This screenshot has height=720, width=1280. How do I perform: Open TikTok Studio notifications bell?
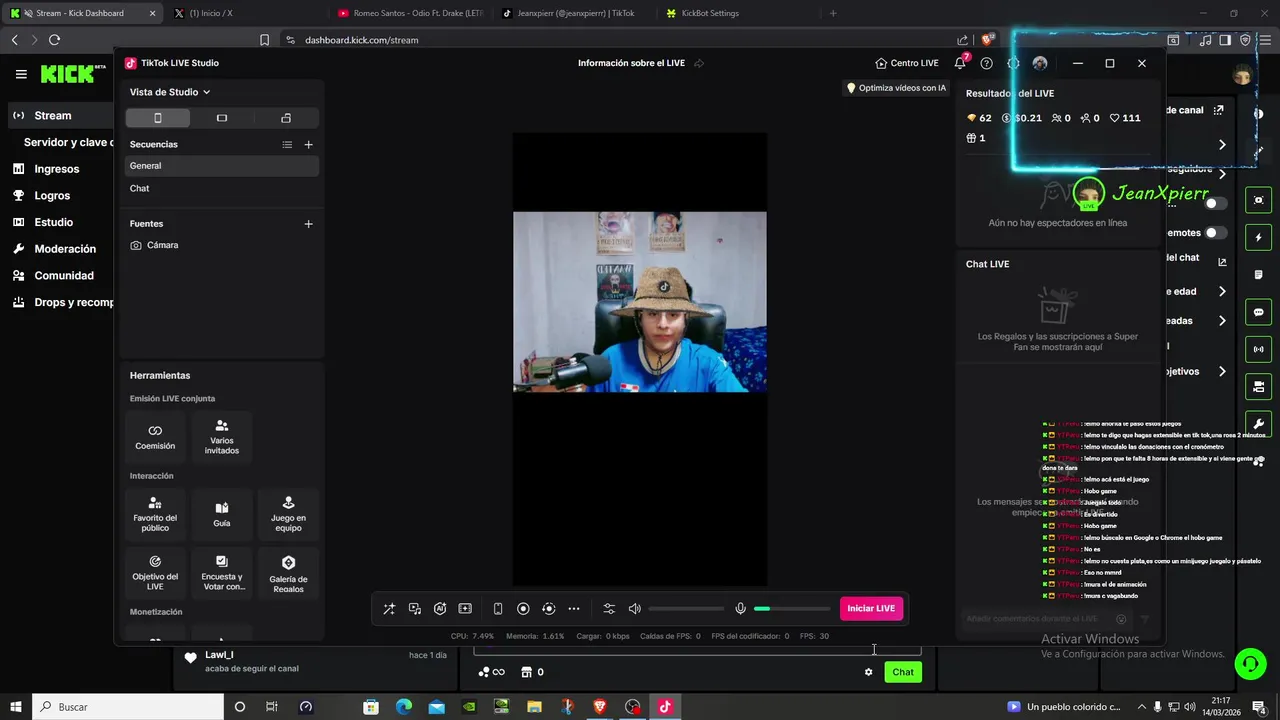click(960, 63)
